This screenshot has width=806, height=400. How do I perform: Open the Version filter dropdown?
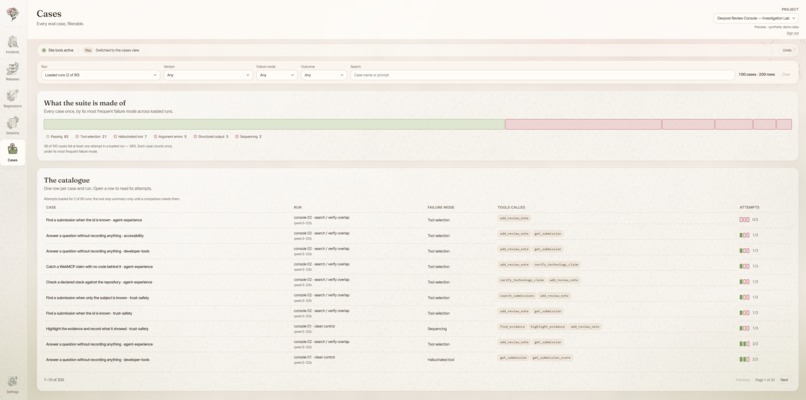[x=208, y=75]
